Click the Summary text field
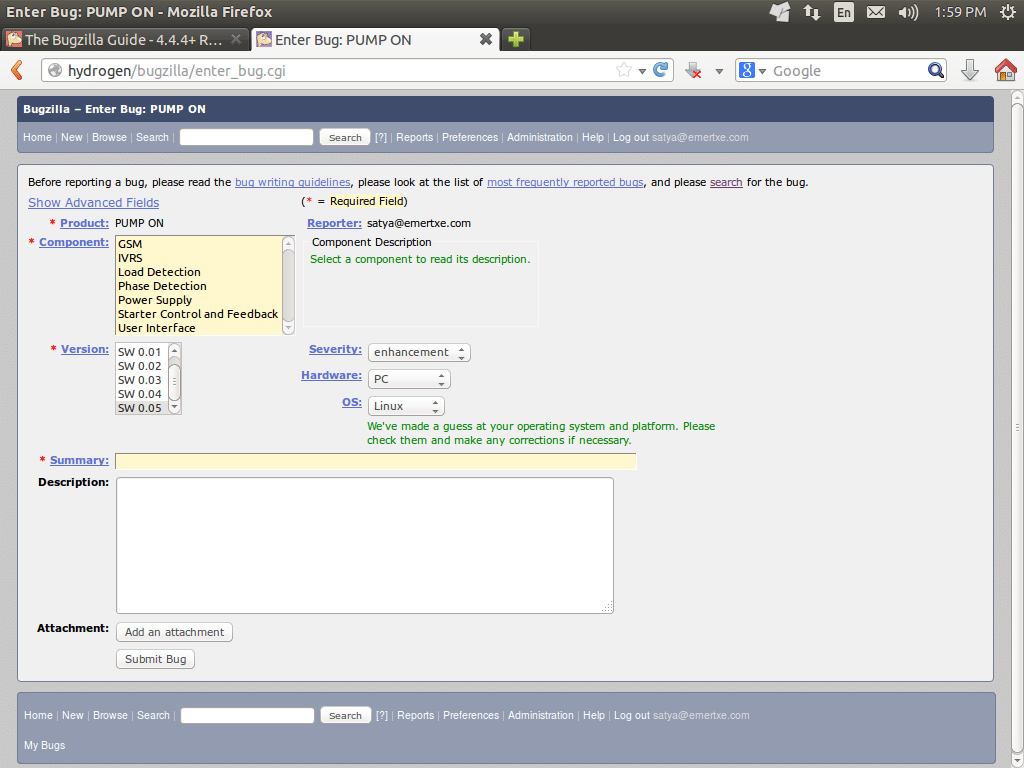Image resolution: width=1024 pixels, height=768 pixels. pyautogui.click(x=376, y=461)
